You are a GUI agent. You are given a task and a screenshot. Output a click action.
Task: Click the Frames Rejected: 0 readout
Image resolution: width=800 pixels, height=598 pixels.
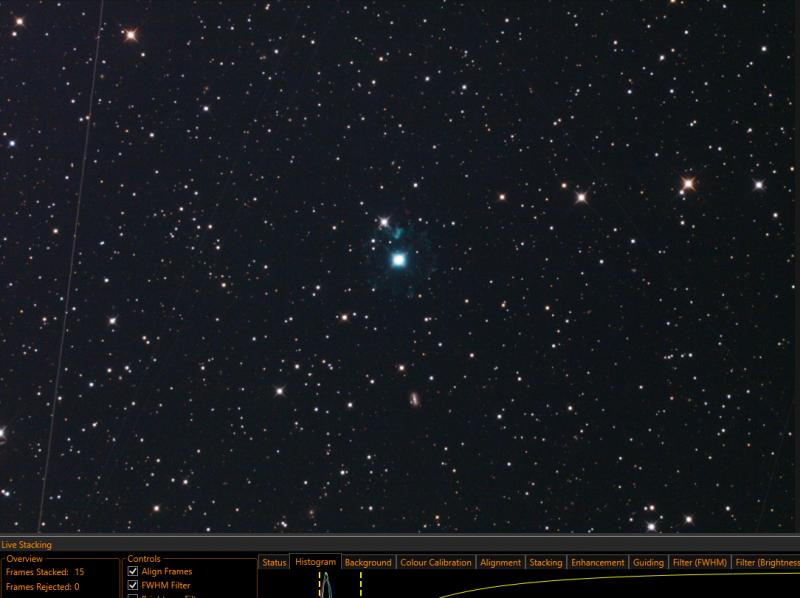tap(42, 587)
